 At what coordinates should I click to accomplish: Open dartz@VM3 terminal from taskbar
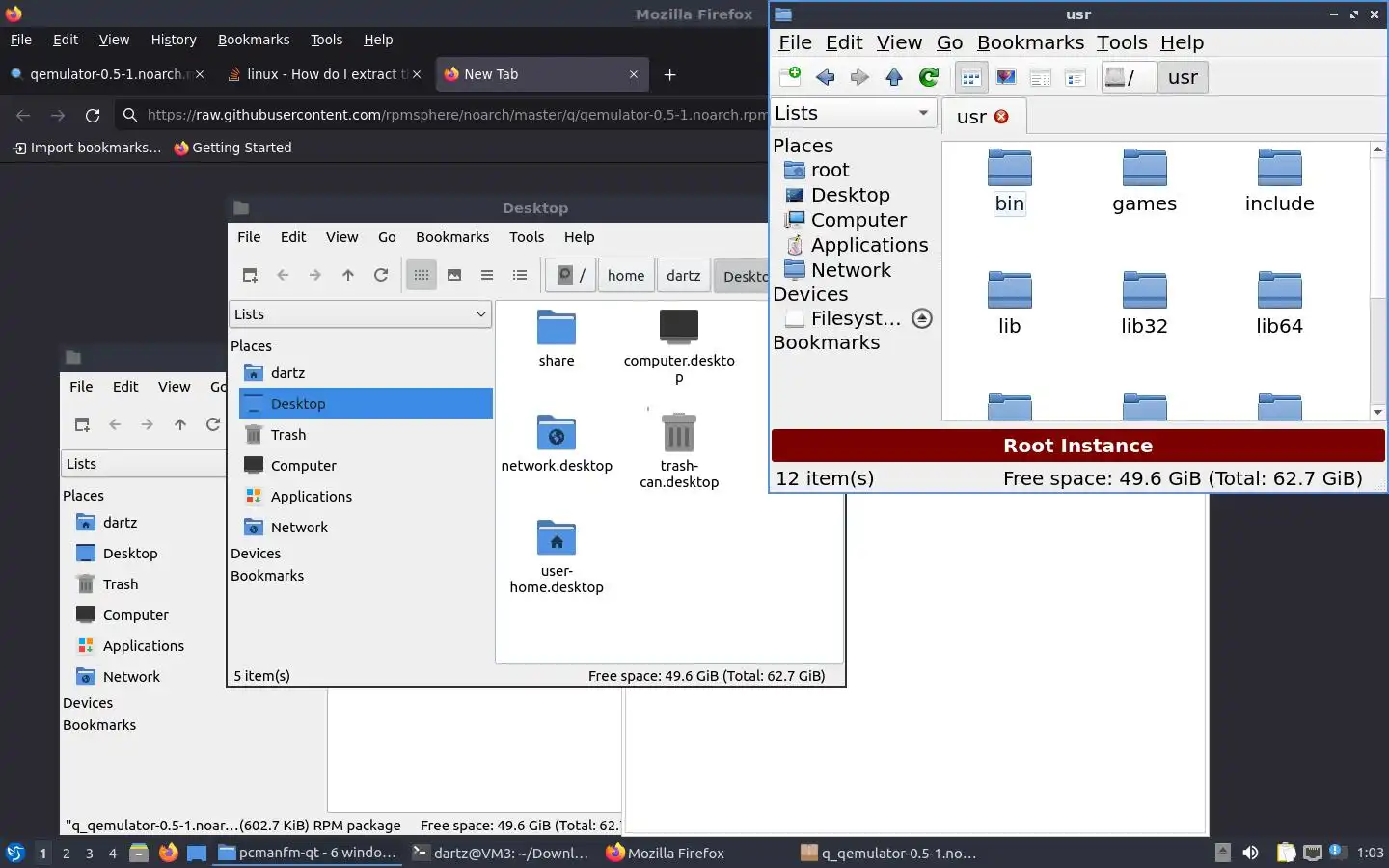[500, 853]
